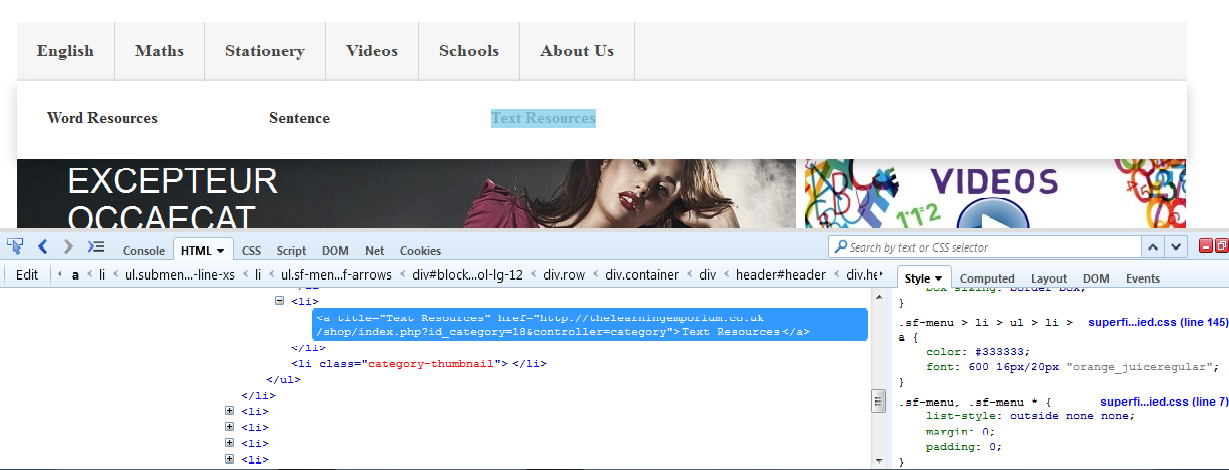The height and width of the screenshot is (470, 1229).
Task: Click the closing </ul> tag line
Action: (x=283, y=379)
